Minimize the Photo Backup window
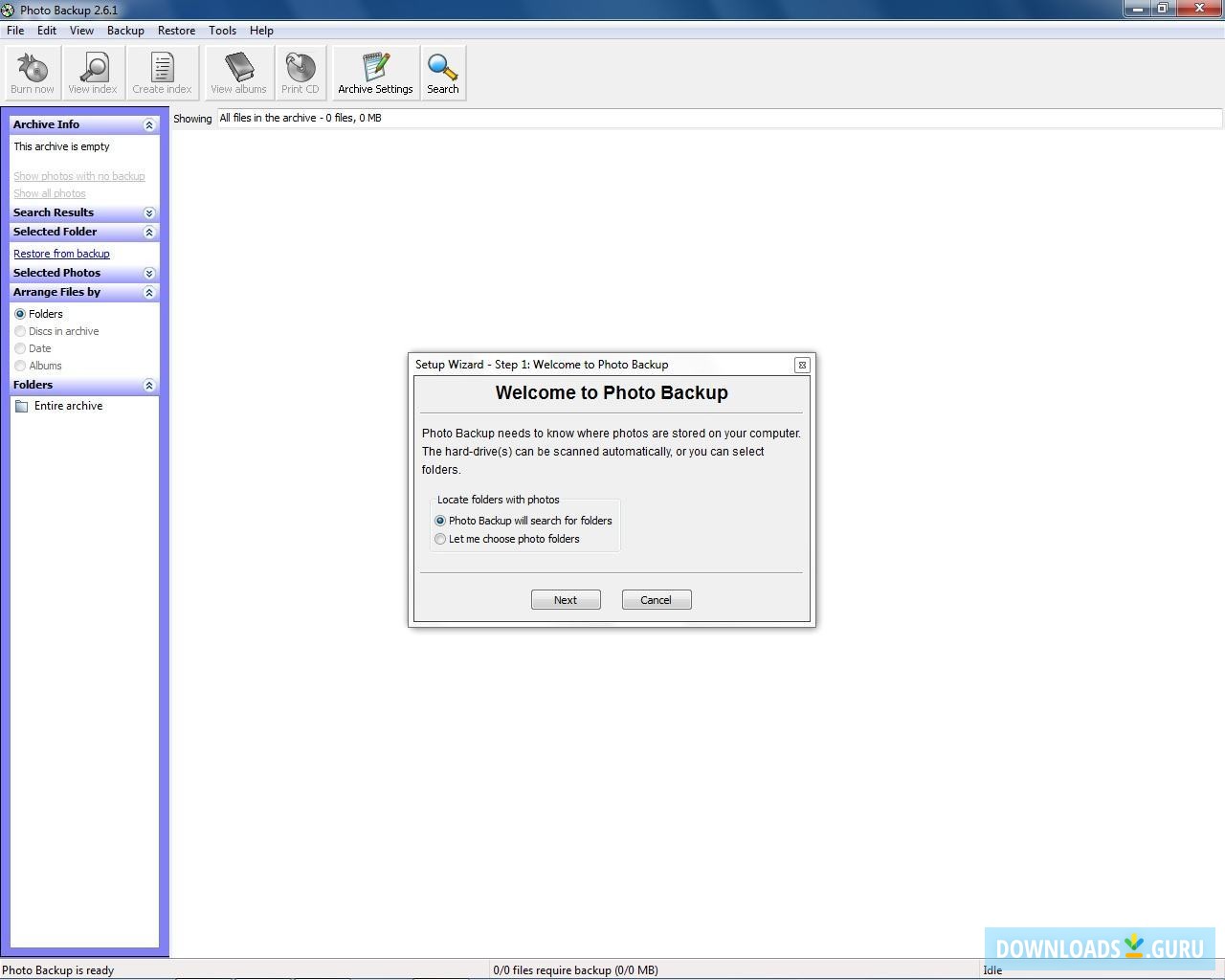This screenshot has height=980, width=1225. (1137, 9)
